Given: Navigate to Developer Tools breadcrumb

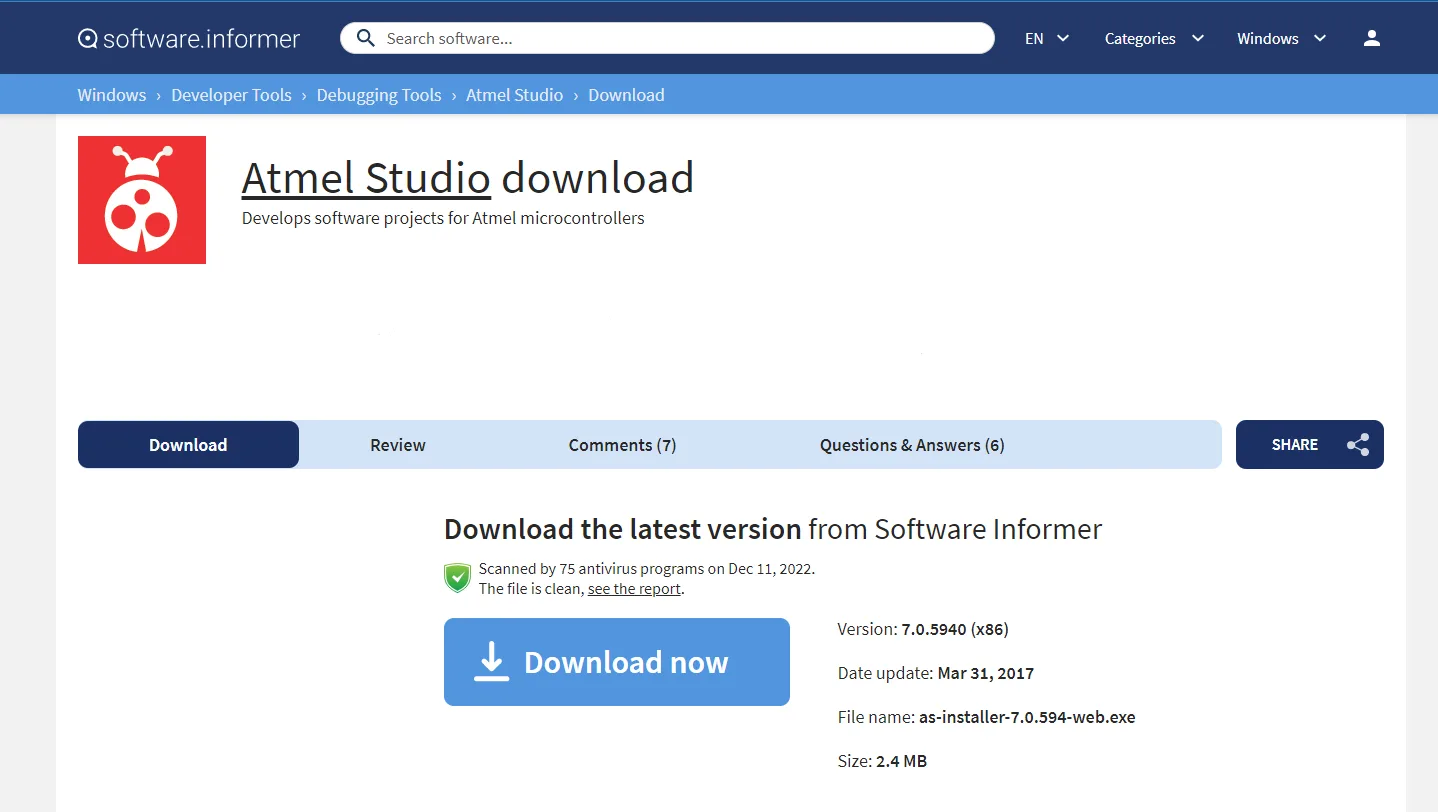Looking at the screenshot, I should pos(231,95).
